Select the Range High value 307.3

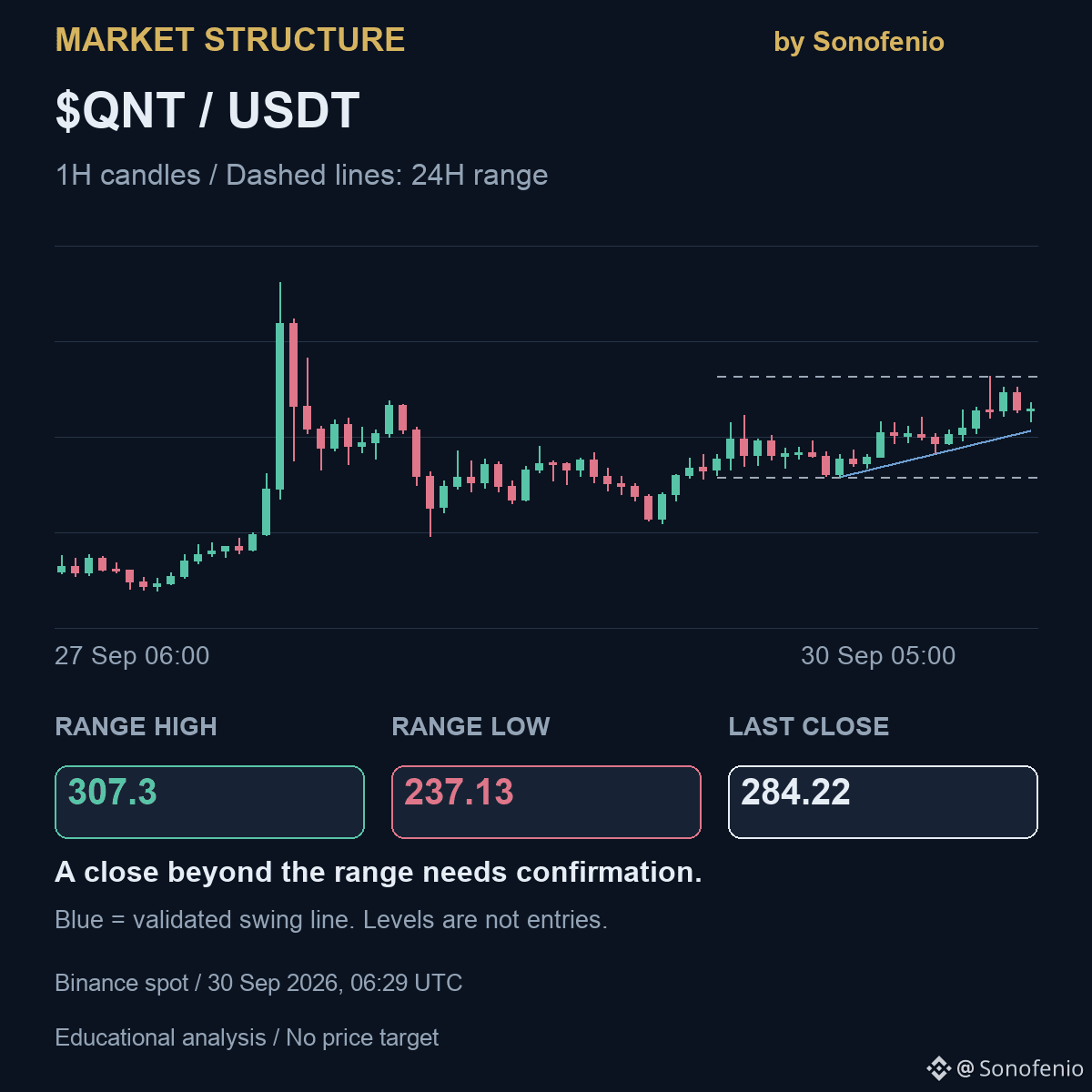113,792
